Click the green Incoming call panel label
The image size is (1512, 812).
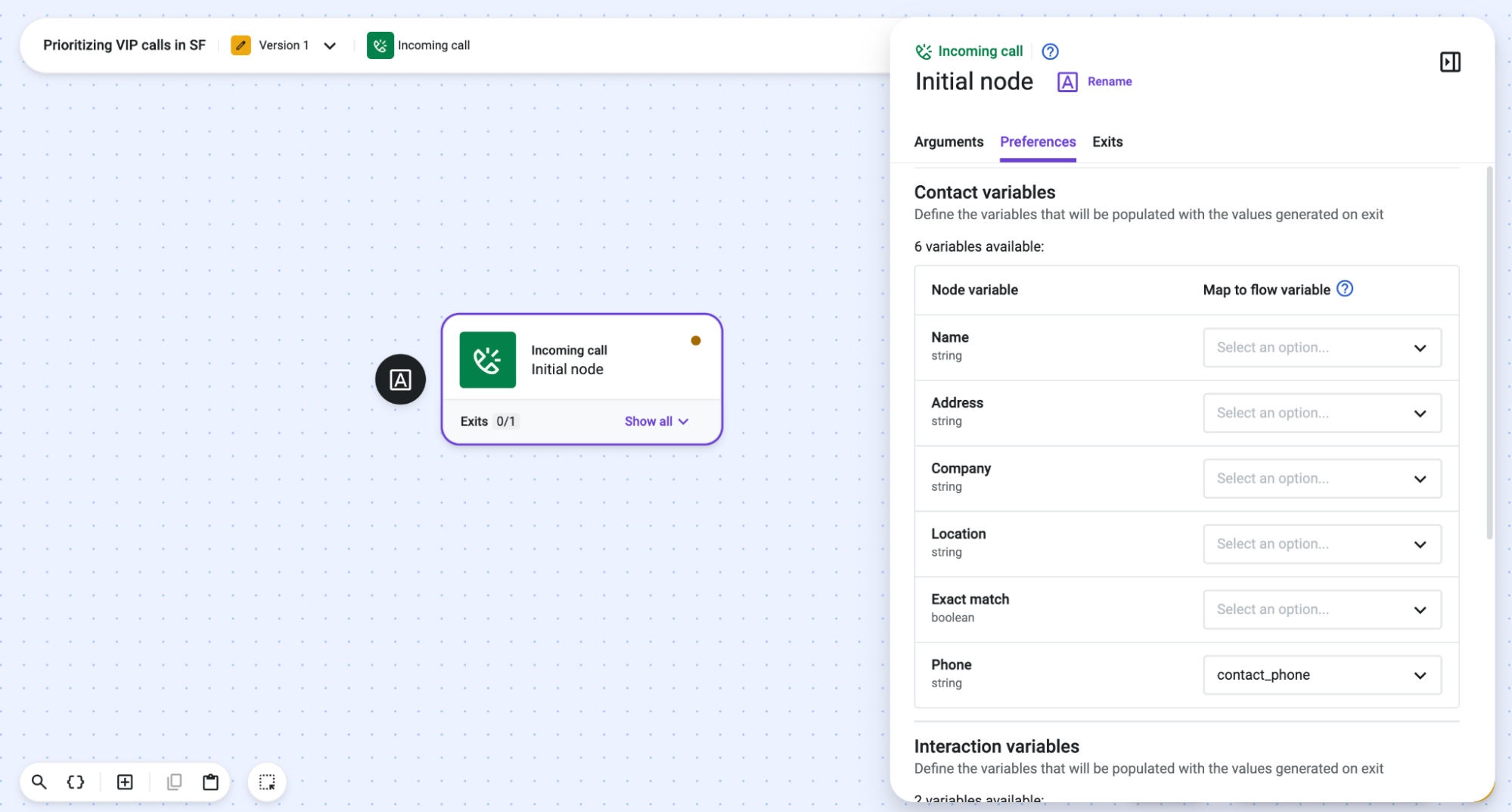(980, 51)
